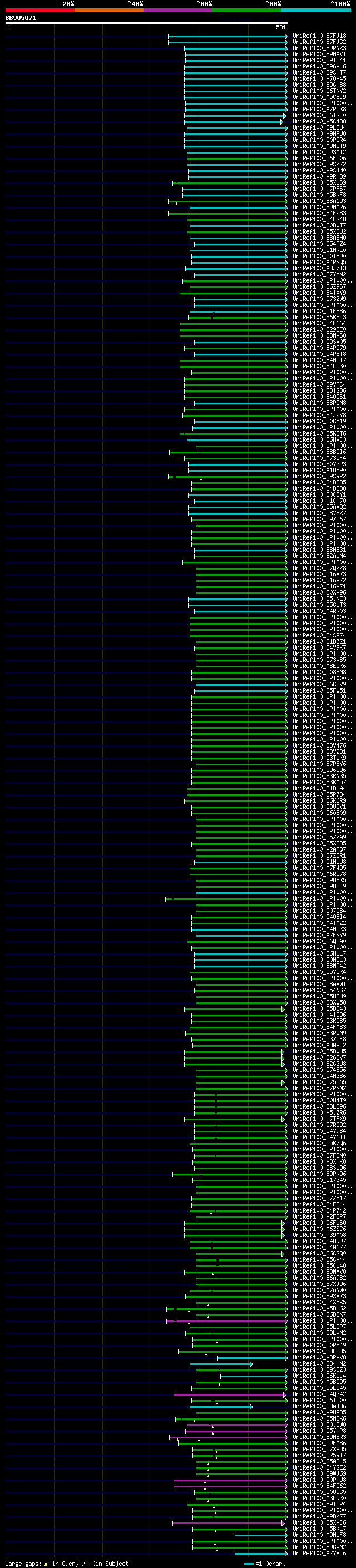356x1568 pixels.
Task: Open the UniRef100_C6HLL7 hit
Action: coord(319,954)
